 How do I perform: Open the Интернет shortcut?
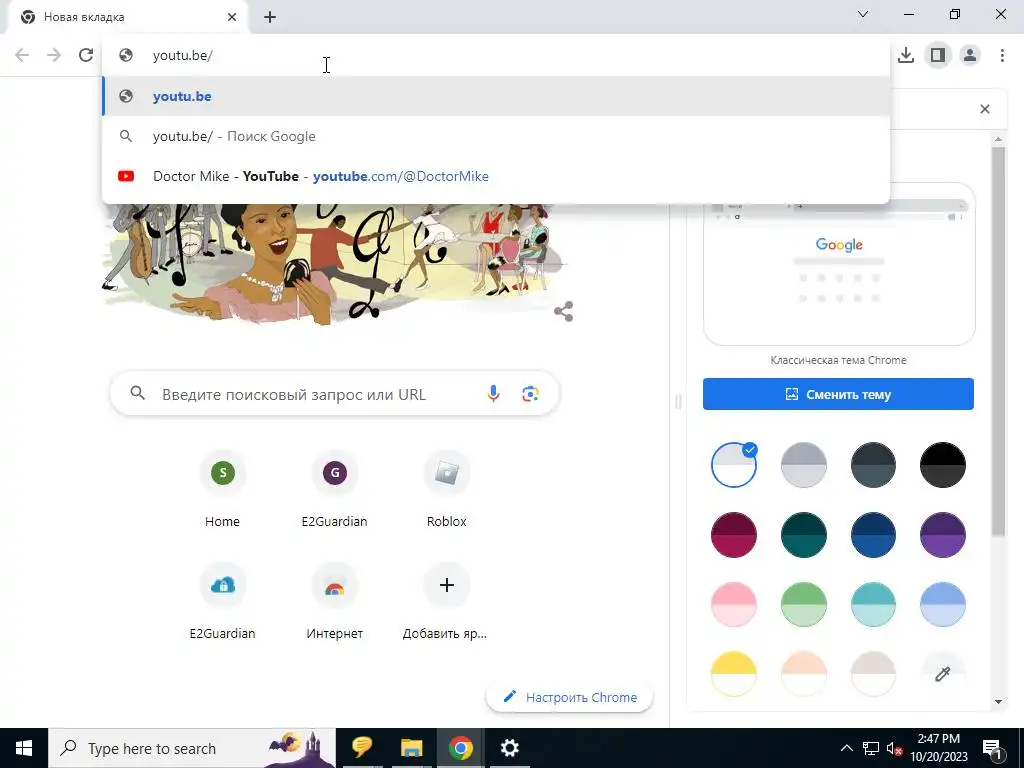pyautogui.click(x=334, y=601)
